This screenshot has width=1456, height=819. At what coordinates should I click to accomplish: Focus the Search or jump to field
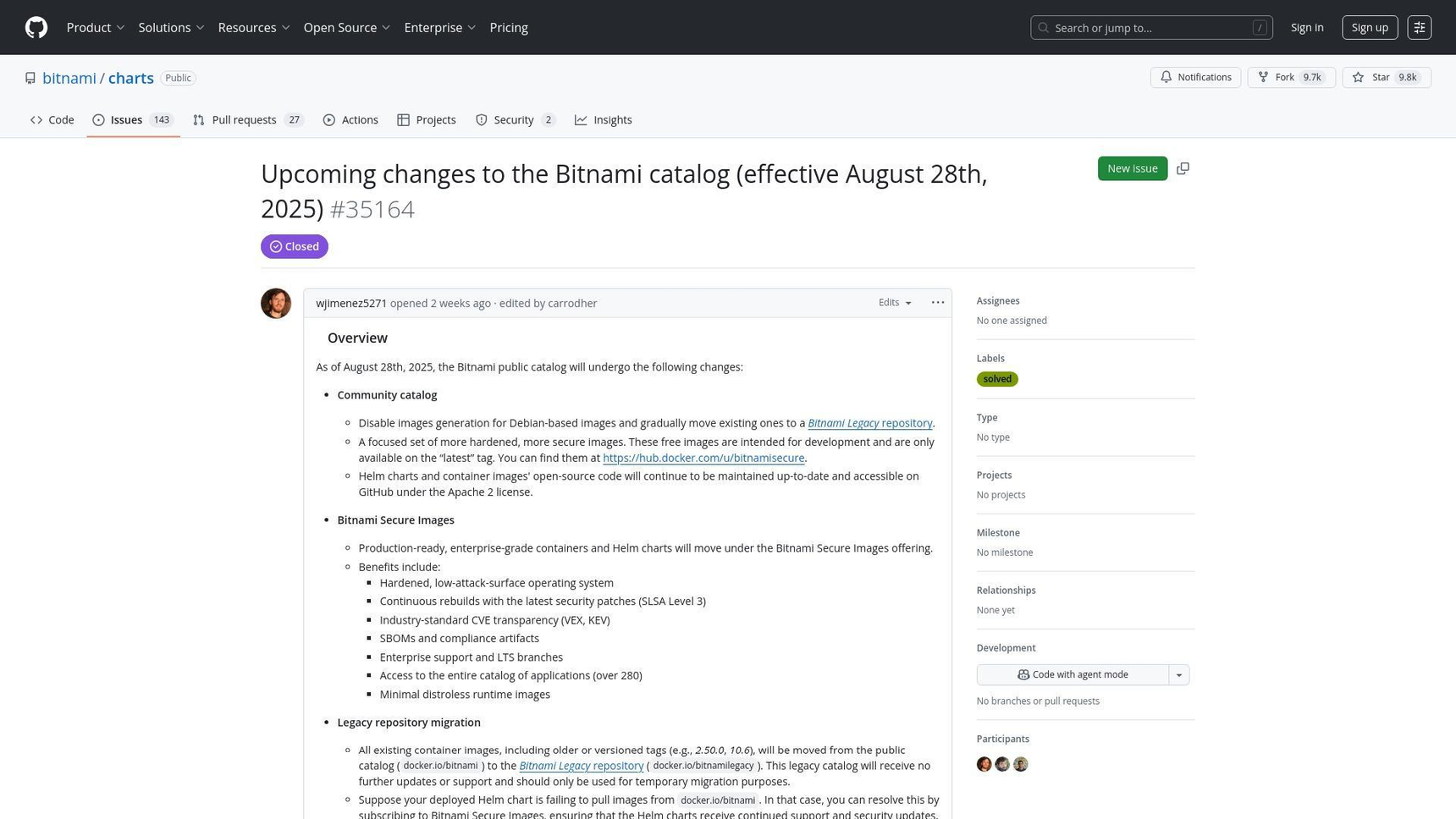1150,28
